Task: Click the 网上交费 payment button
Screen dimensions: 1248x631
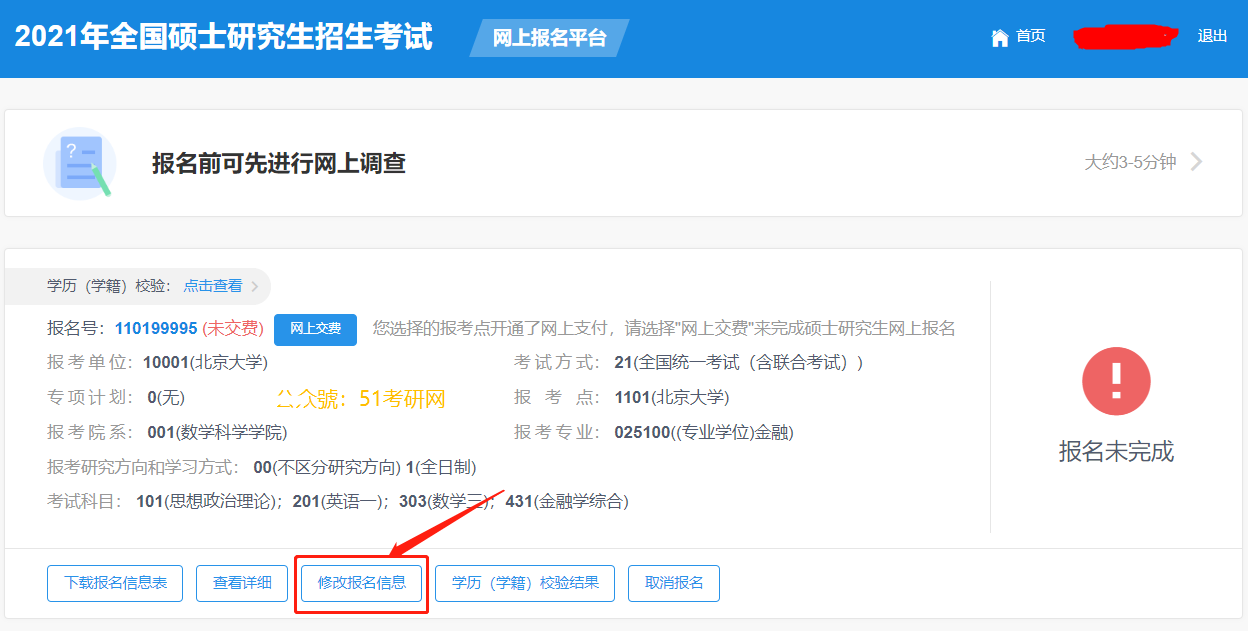Action: click(x=315, y=330)
